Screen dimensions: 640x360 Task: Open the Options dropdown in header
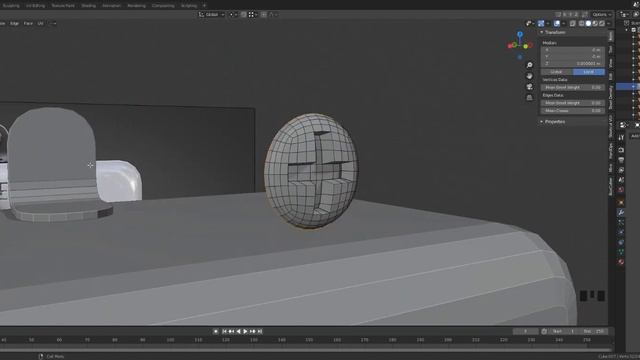pyautogui.click(x=602, y=14)
